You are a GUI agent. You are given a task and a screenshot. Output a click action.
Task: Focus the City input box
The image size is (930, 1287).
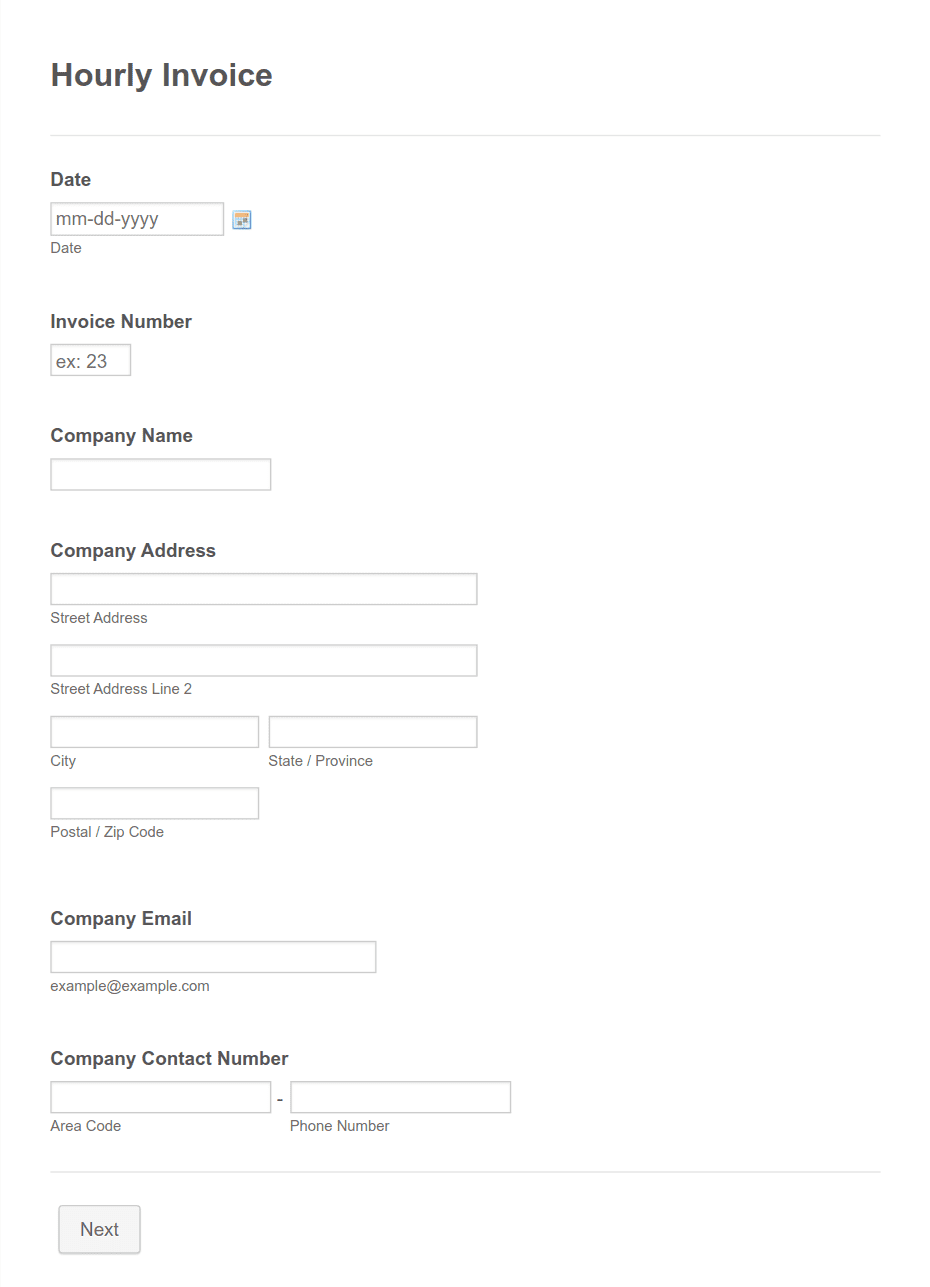coord(155,732)
